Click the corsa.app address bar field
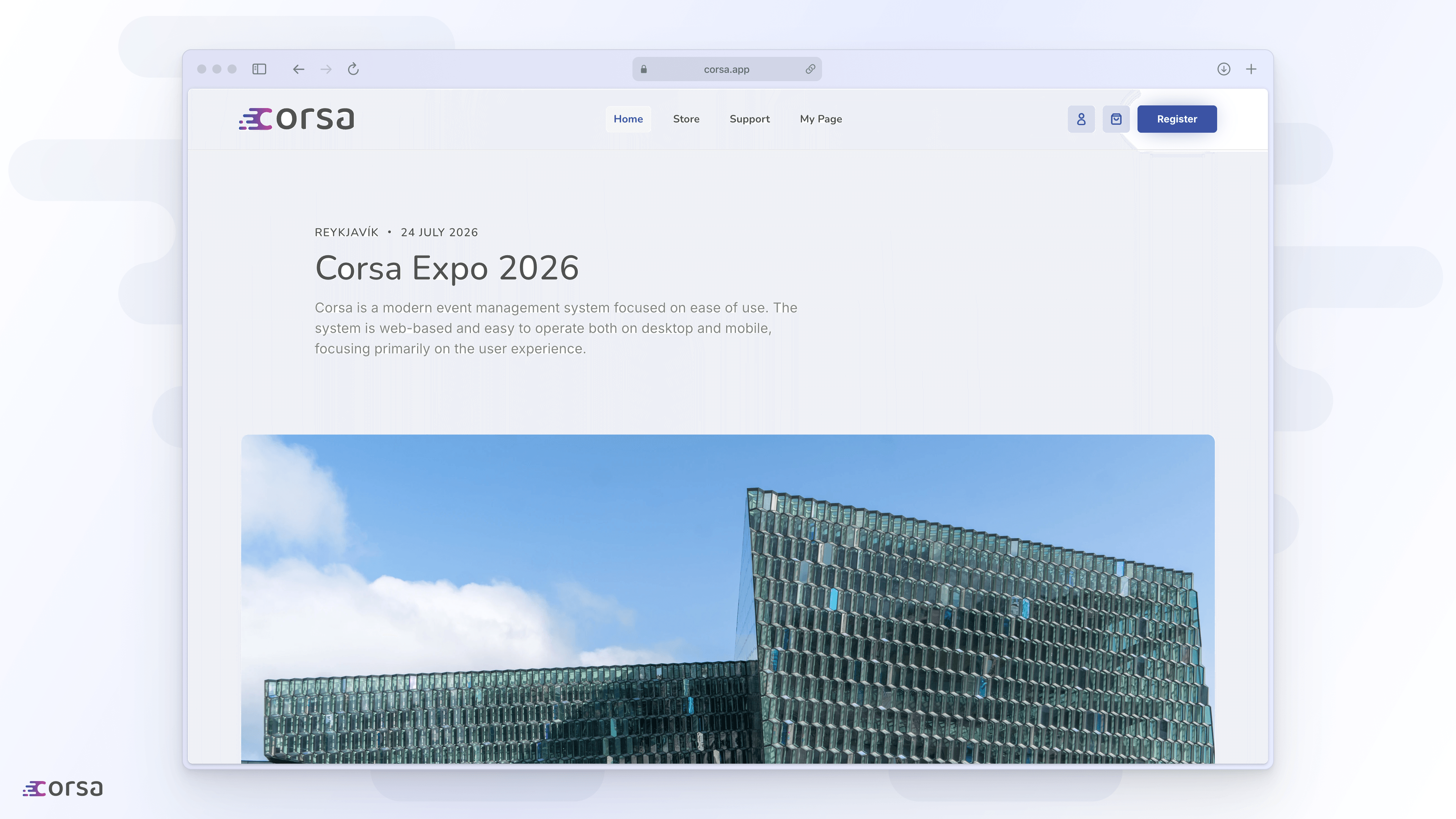The image size is (1456, 819). pyautogui.click(x=726, y=69)
